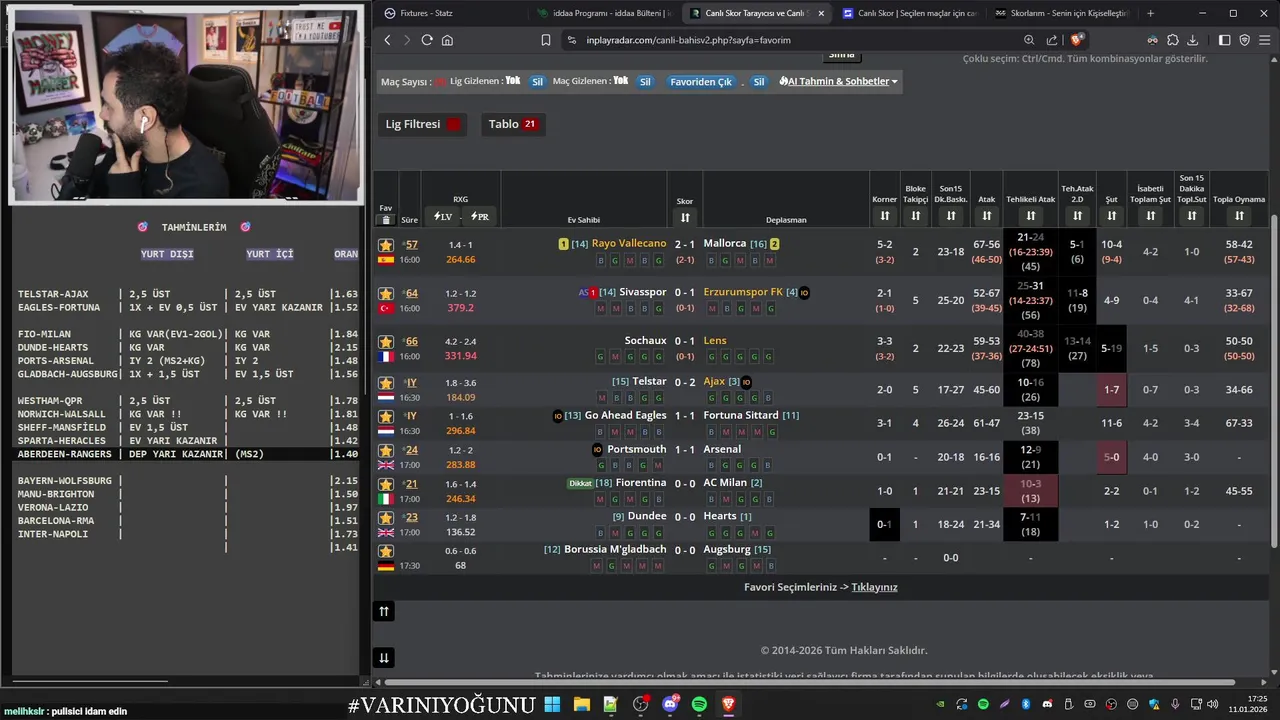Click the PR lightning sort button
Screen dimensions: 1280x720
(x=480, y=216)
